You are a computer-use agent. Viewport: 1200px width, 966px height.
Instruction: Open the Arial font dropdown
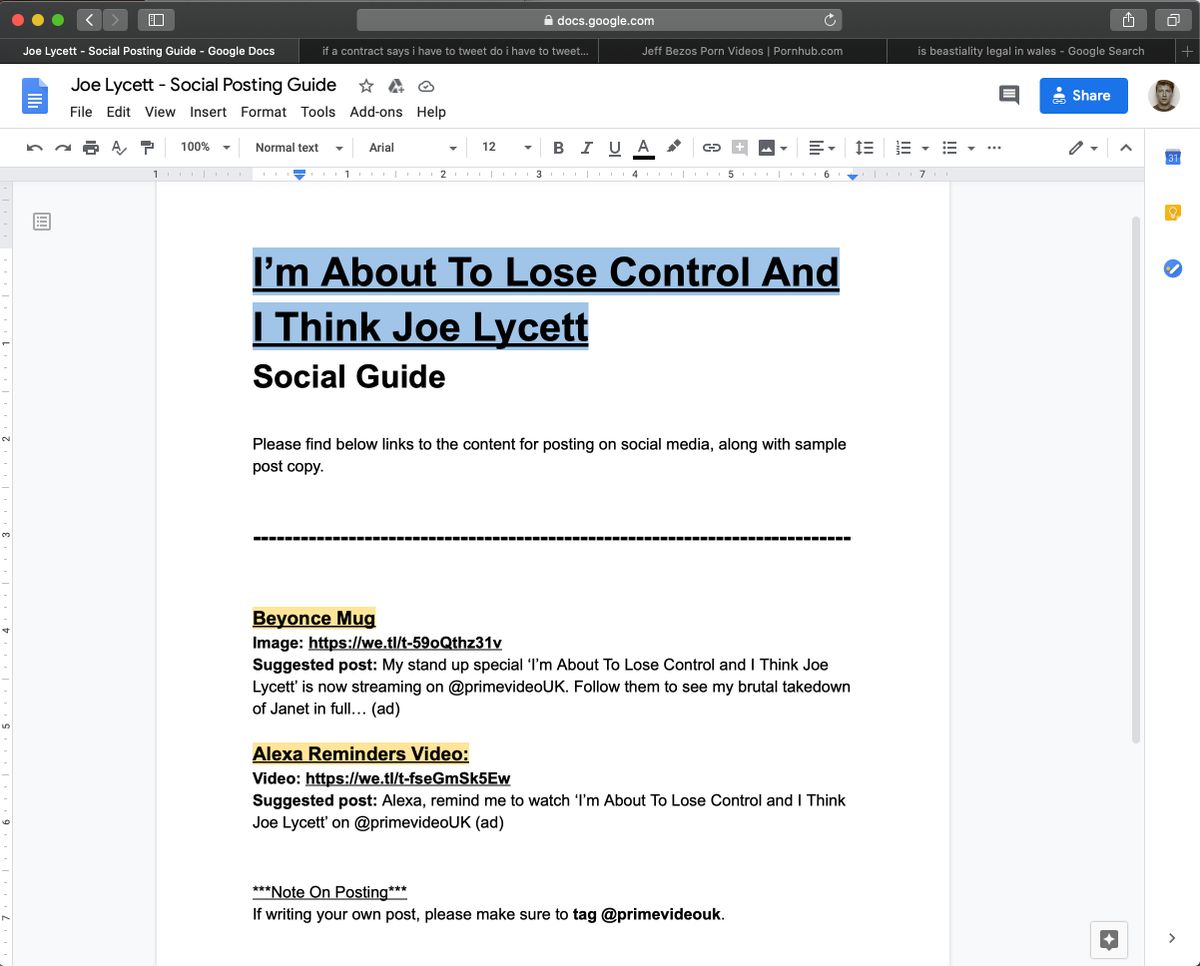pos(412,148)
